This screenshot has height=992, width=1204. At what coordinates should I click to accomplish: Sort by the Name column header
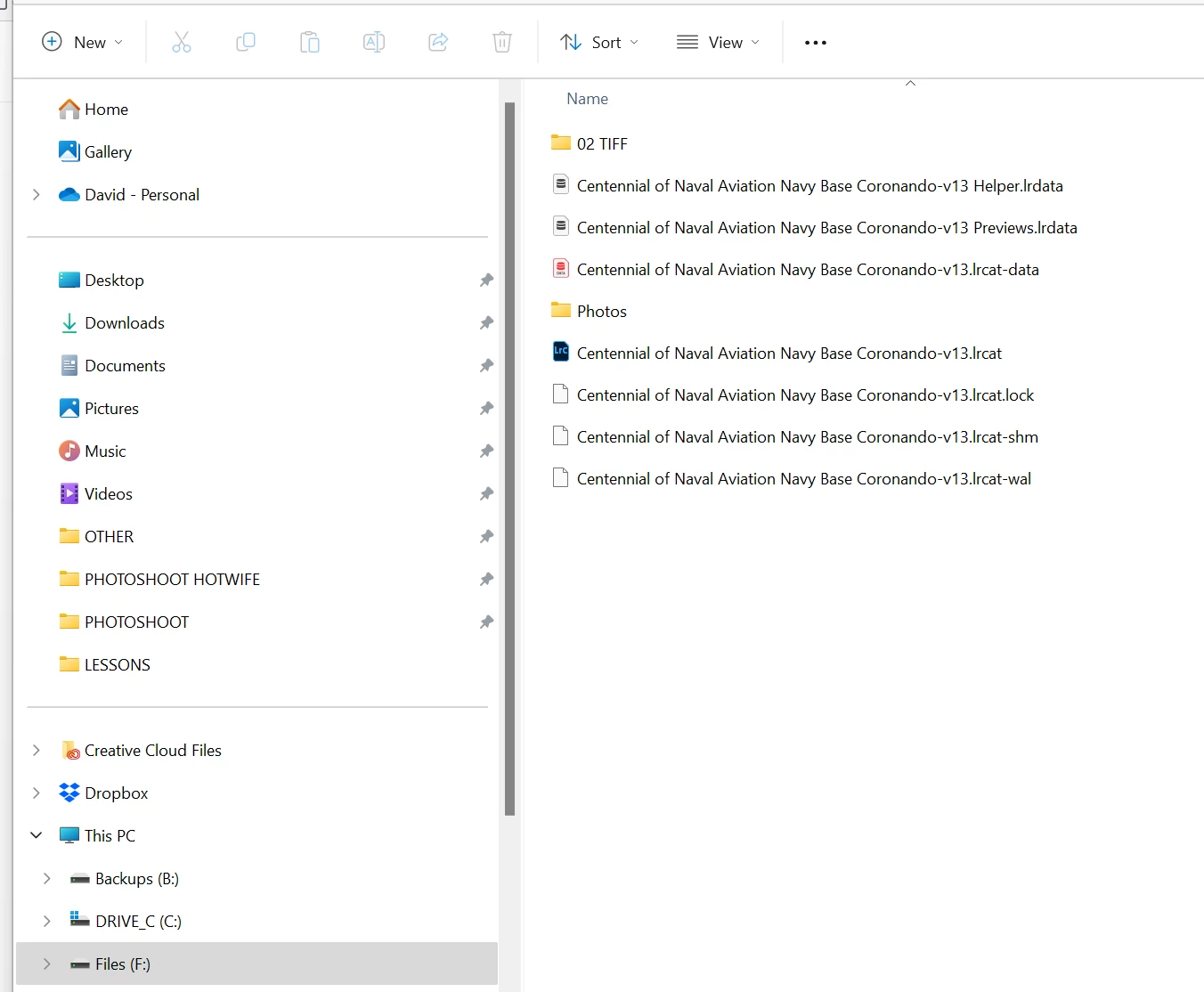tap(587, 99)
